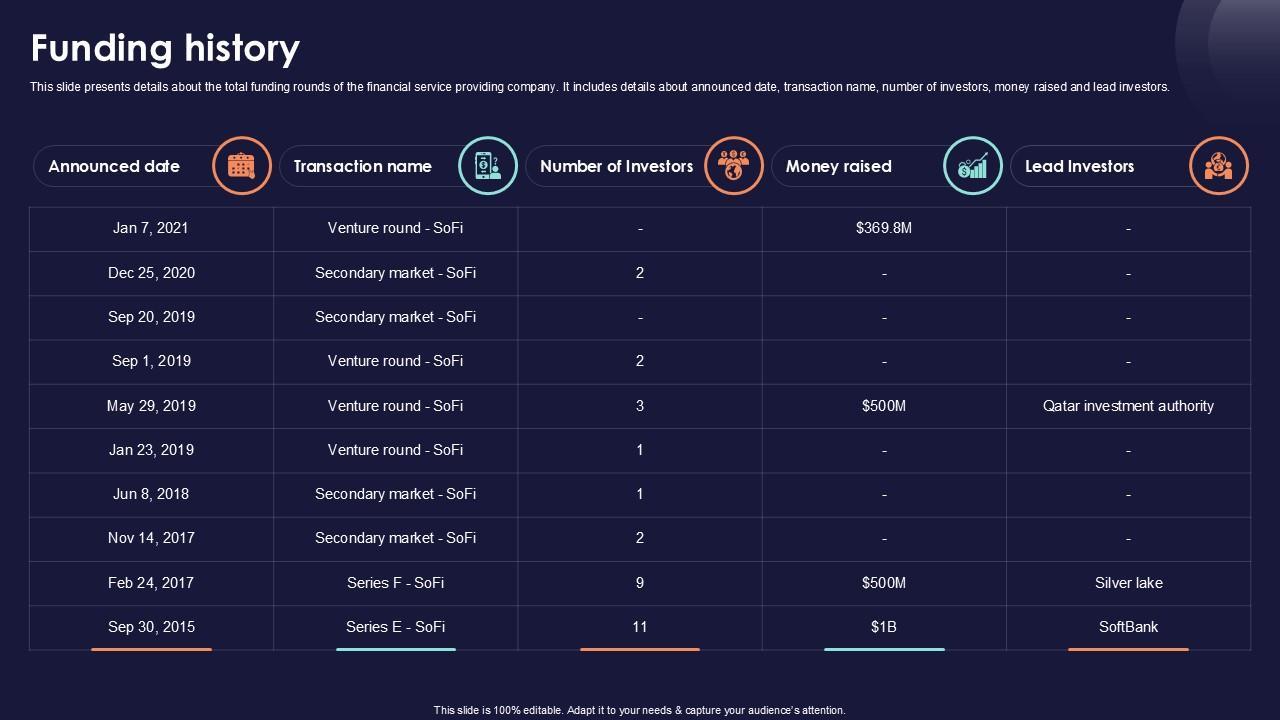
Task: Select the Money raised header label
Action: (x=838, y=167)
